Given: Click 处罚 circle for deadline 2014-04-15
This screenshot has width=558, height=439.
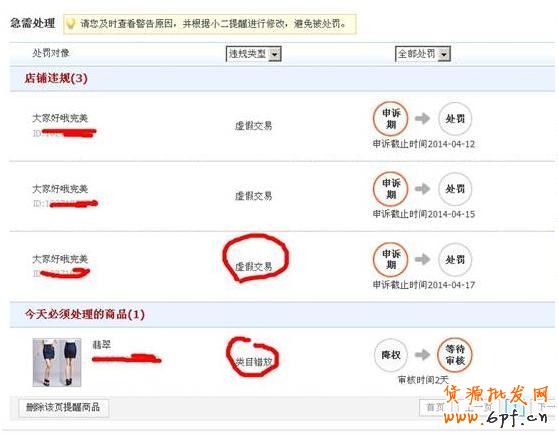Looking at the screenshot, I should pyautogui.click(x=455, y=189).
